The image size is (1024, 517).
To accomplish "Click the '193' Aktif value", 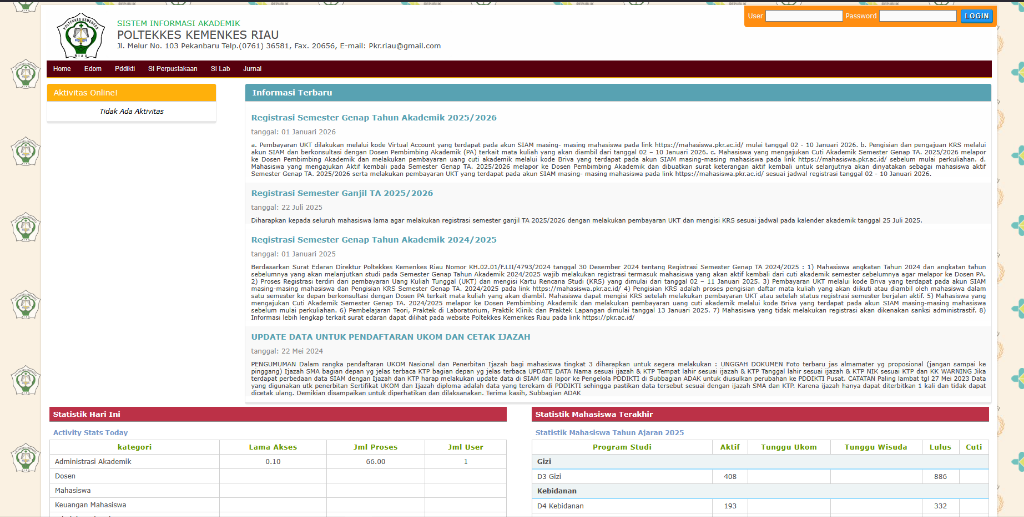I will click(729, 506).
